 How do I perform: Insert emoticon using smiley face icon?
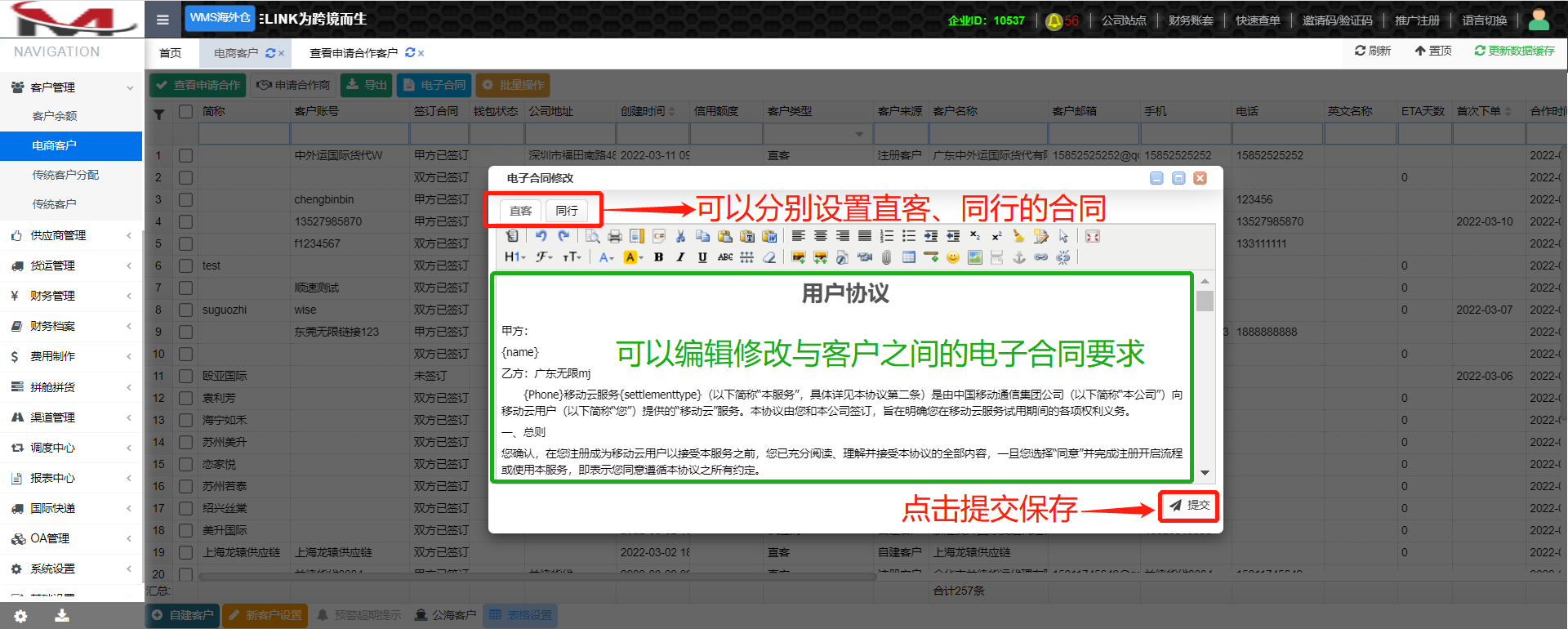pos(952,257)
